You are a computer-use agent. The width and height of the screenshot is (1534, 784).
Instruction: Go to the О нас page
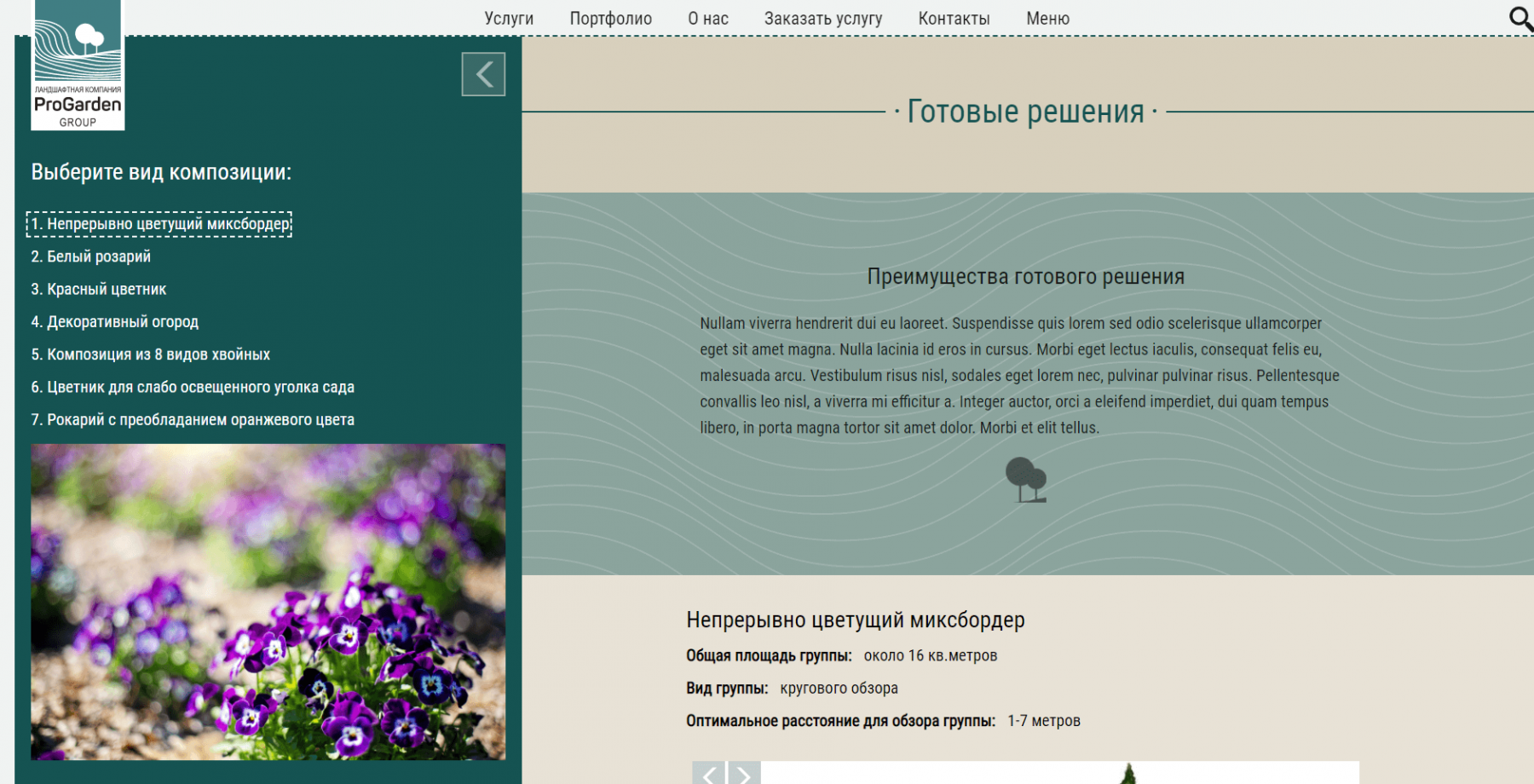[x=707, y=19]
